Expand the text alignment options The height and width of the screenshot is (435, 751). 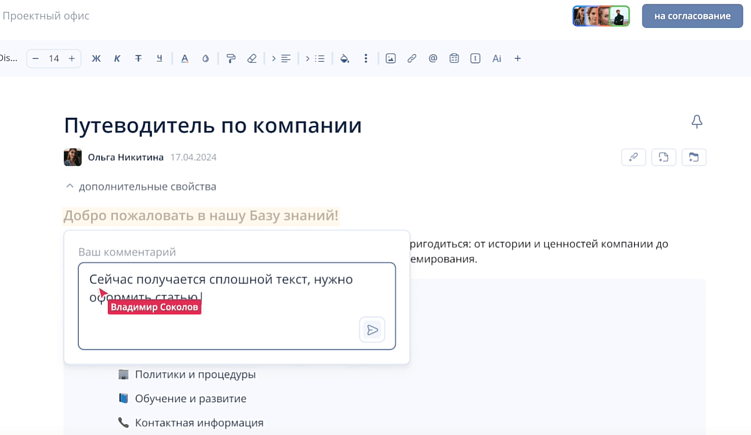pyautogui.click(x=281, y=58)
